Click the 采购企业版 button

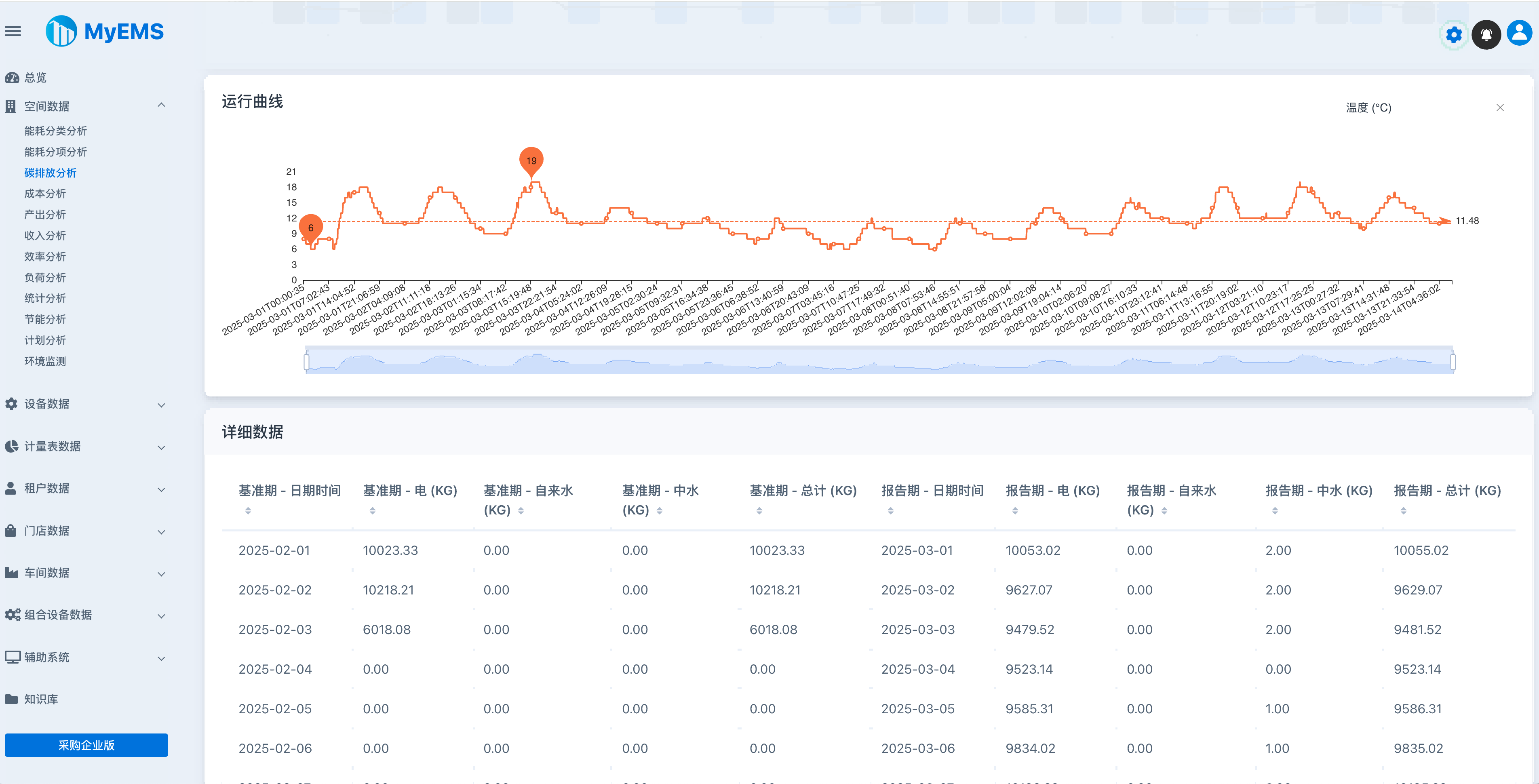86,745
